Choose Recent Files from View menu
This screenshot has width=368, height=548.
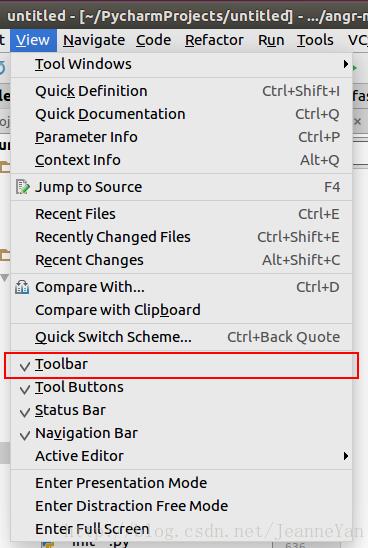181,214
